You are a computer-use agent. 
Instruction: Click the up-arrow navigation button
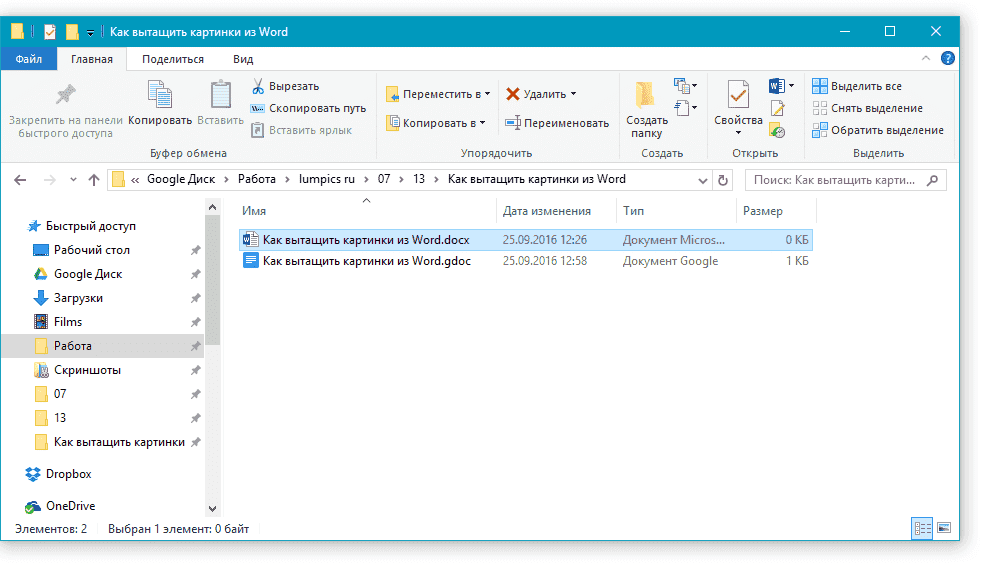(x=94, y=180)
